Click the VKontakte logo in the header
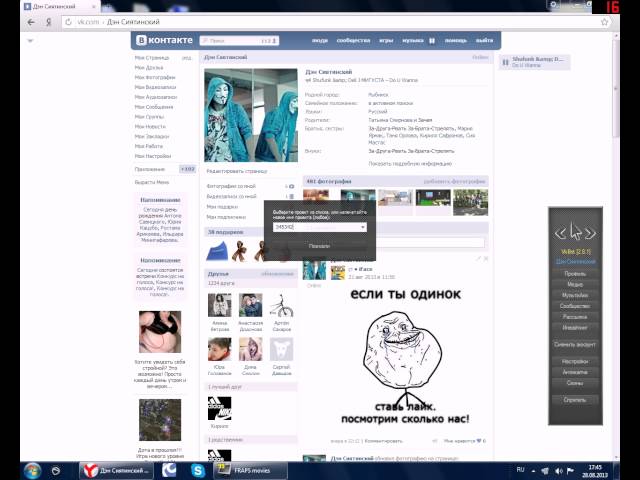640x480 pixels. [x=164, y=40]
